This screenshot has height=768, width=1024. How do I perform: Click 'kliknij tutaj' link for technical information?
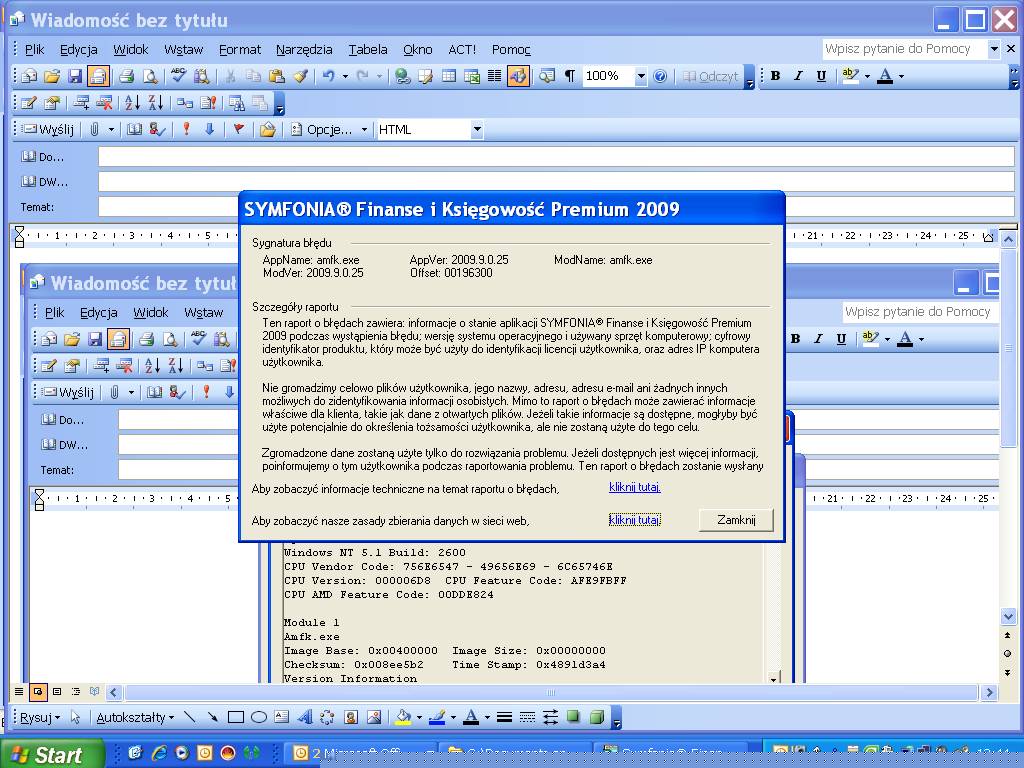coord(635,487)
